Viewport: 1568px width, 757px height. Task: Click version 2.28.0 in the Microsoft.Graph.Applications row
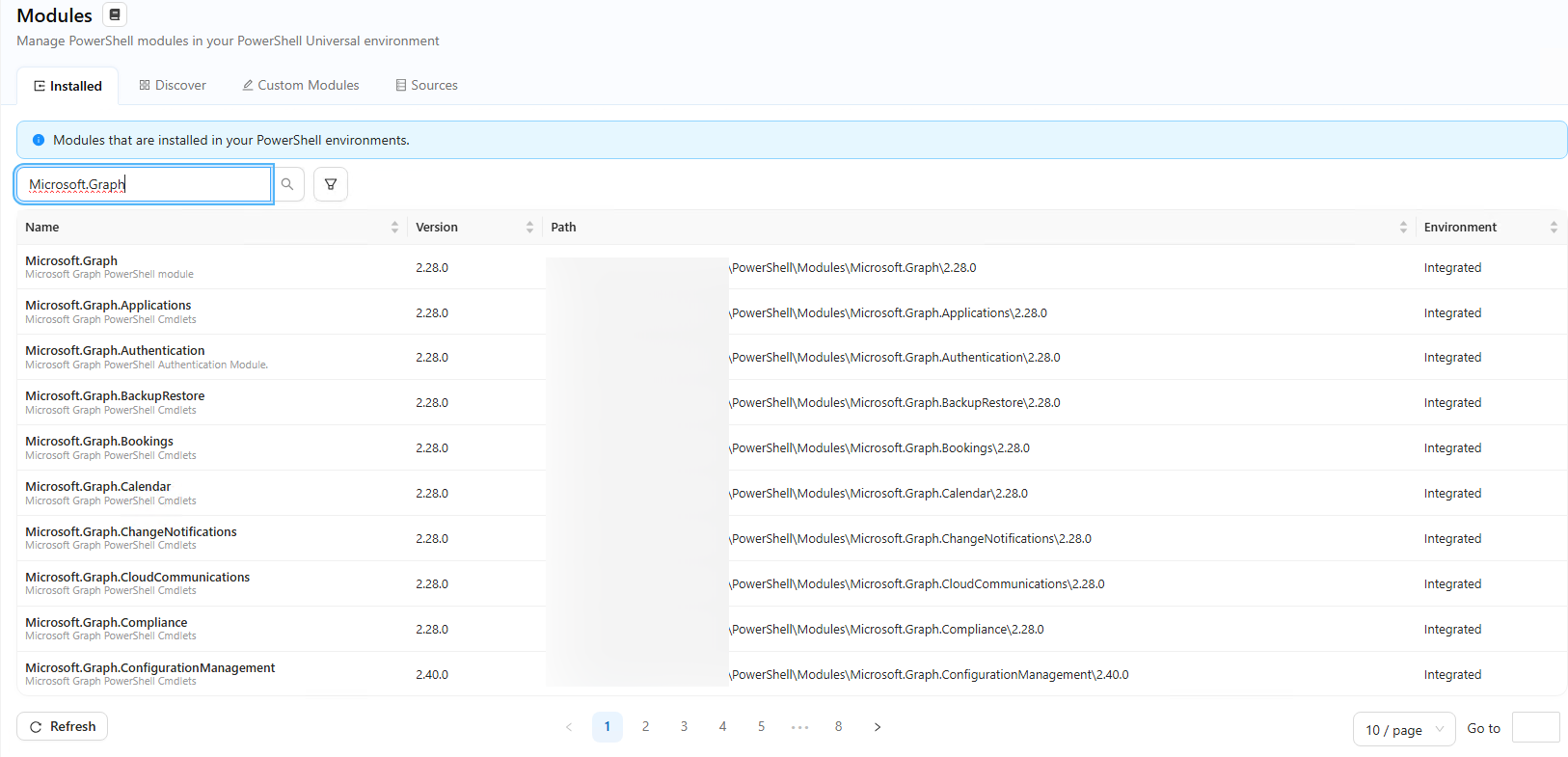point(432,313)
